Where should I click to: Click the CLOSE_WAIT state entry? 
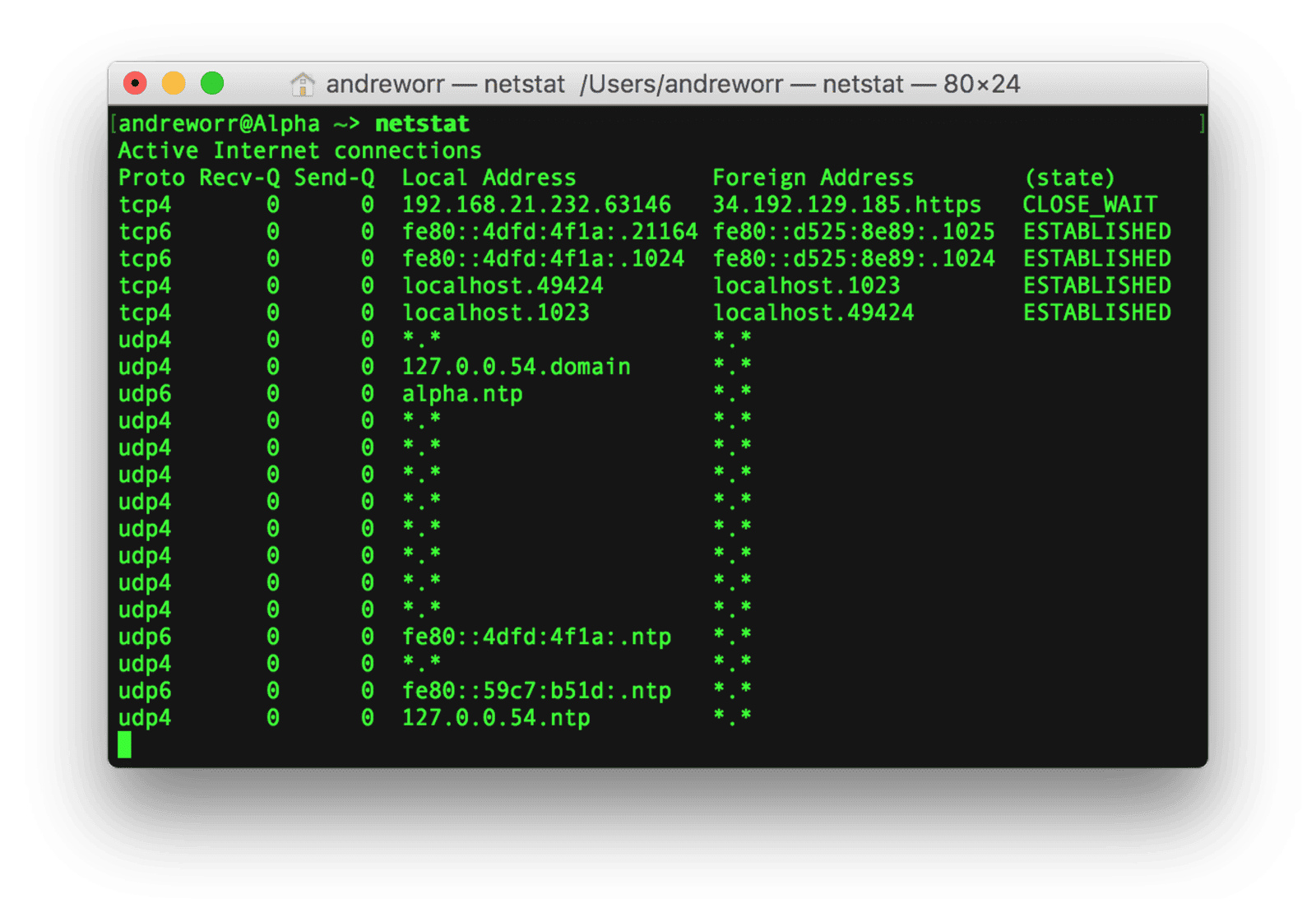click(1090, 205)
